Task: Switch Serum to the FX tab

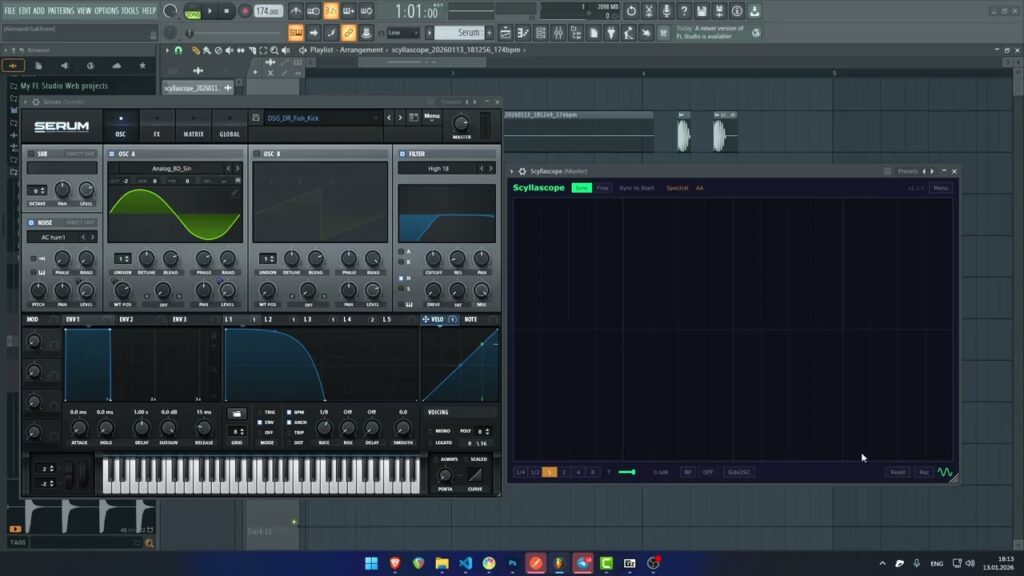Action: pyautogui.click(x=157, y=125)
